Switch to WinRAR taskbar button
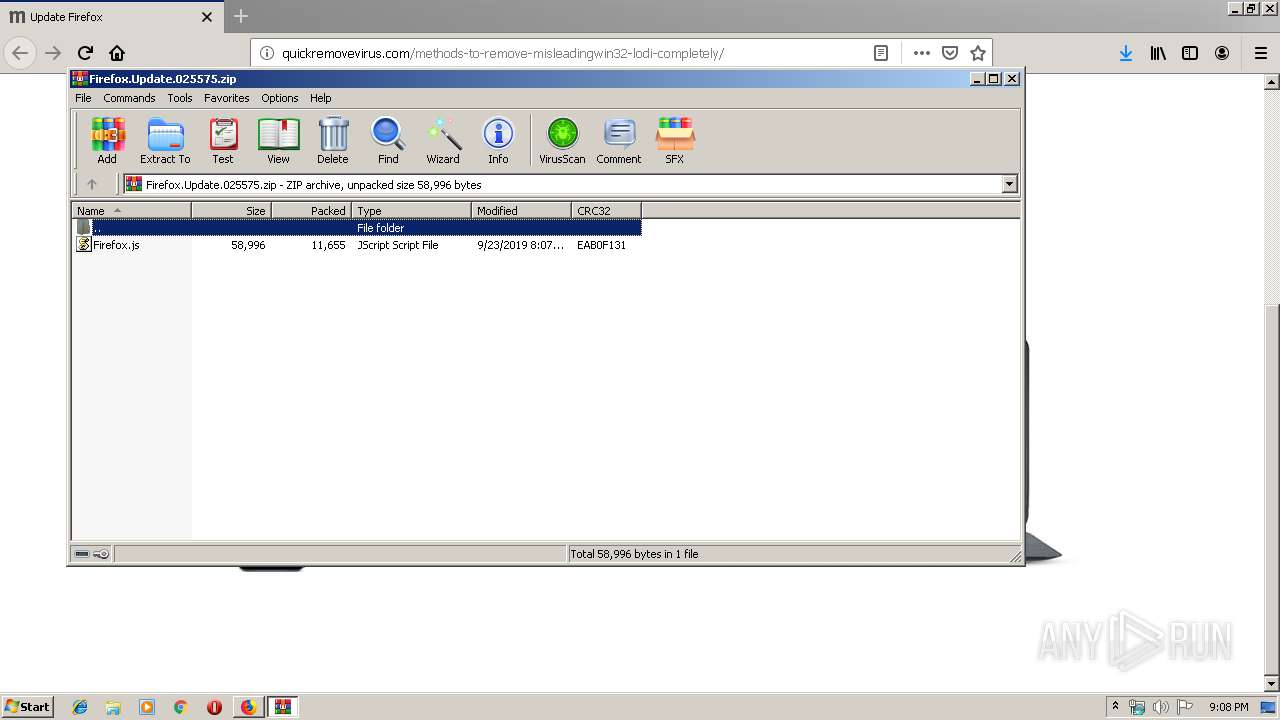 pyautogui.click(x=282, y=707)
